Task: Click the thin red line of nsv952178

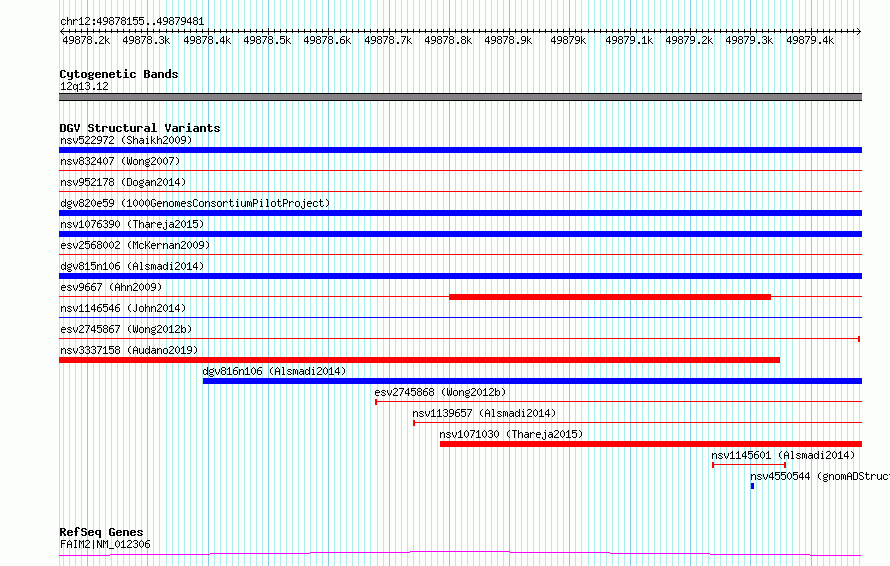Action: 460,192
